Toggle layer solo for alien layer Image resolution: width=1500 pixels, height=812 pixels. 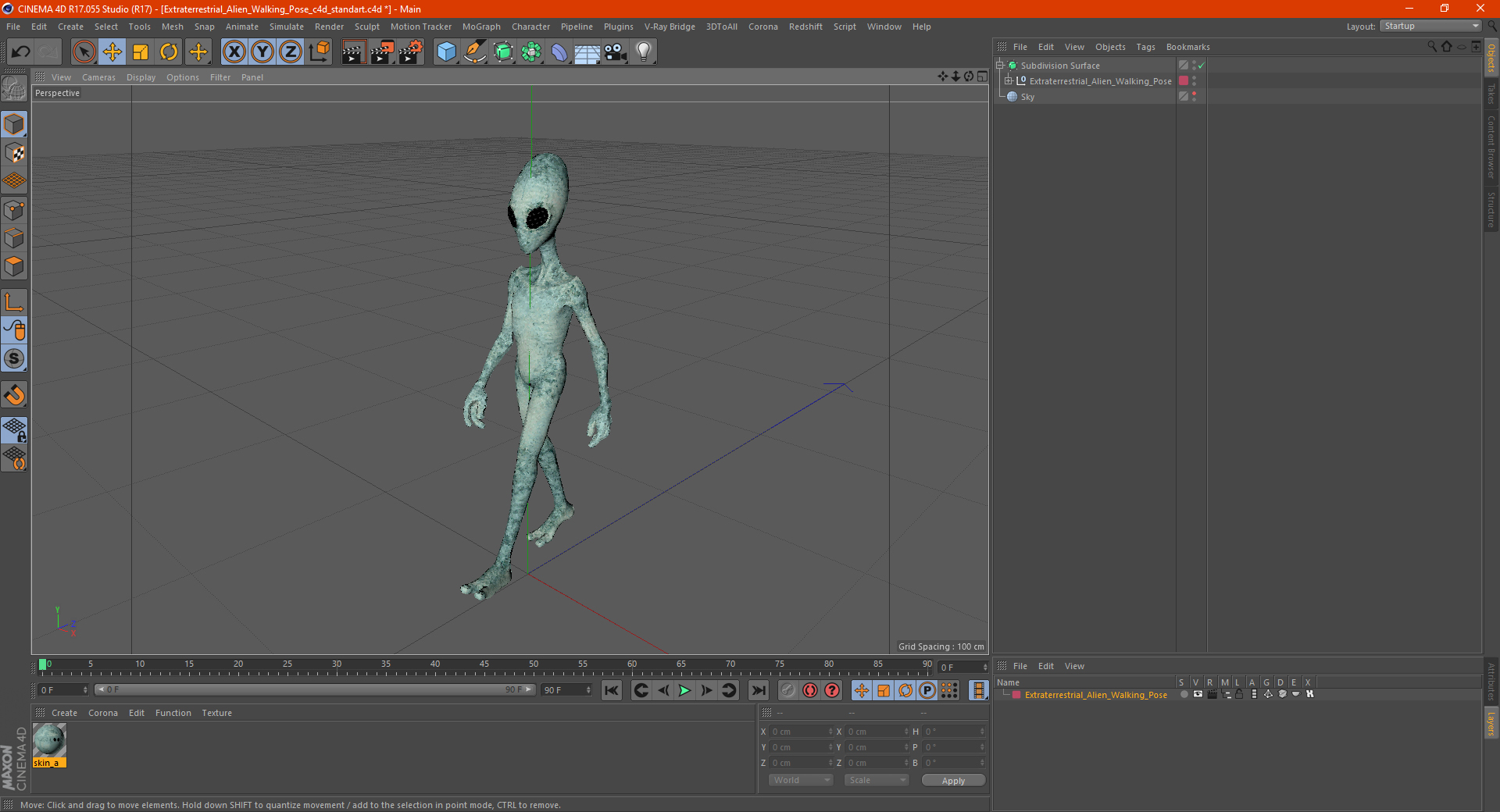pyautogui.click(x=1183, y=694)
